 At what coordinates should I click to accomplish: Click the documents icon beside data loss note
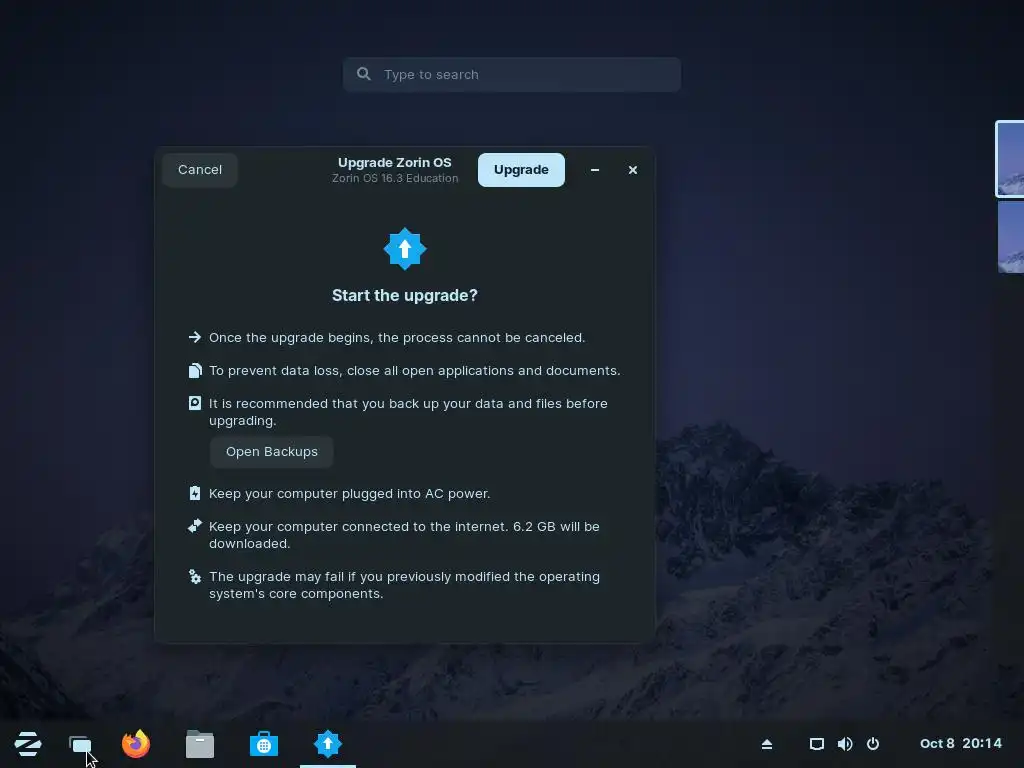[195, 371]
